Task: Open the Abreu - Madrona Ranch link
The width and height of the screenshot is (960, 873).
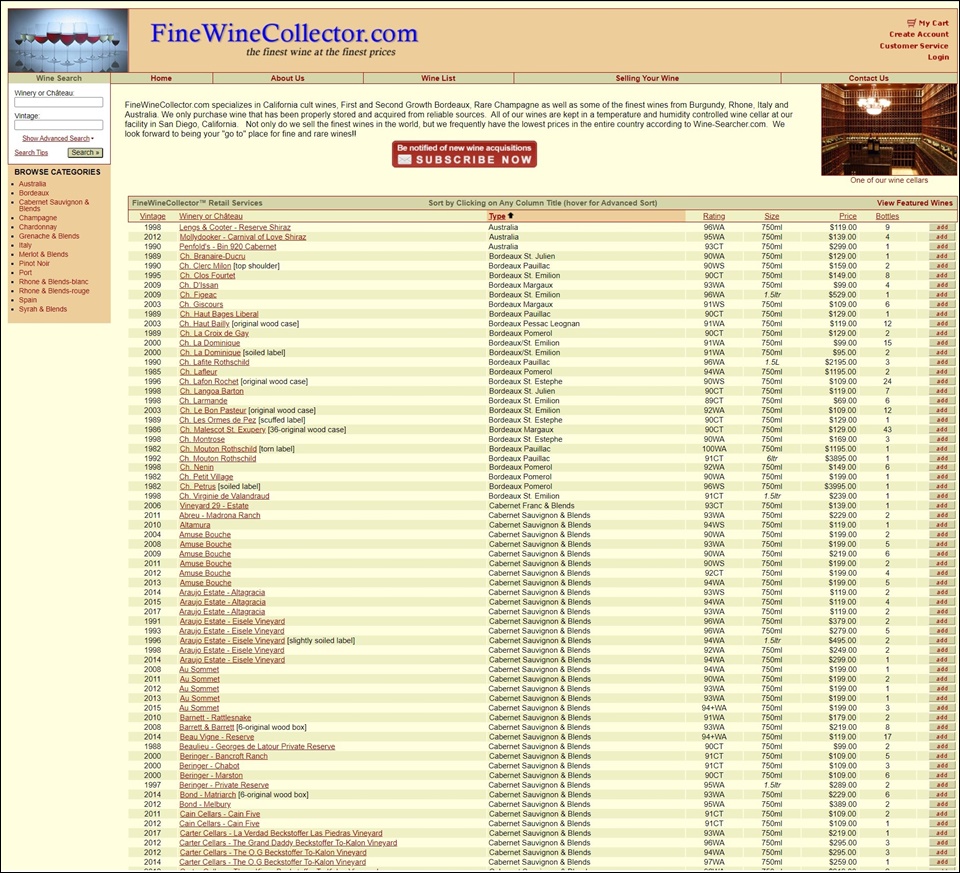Action: click(220, 515)
